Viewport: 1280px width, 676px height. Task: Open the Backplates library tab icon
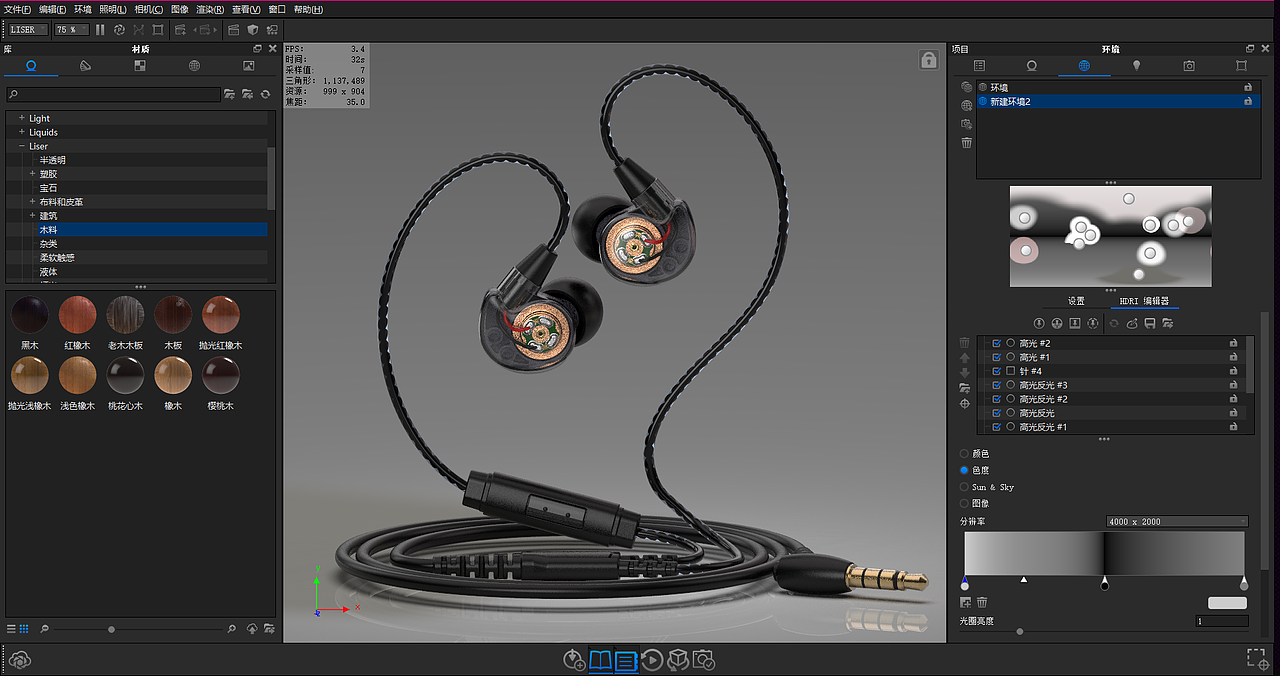point(249,66)
